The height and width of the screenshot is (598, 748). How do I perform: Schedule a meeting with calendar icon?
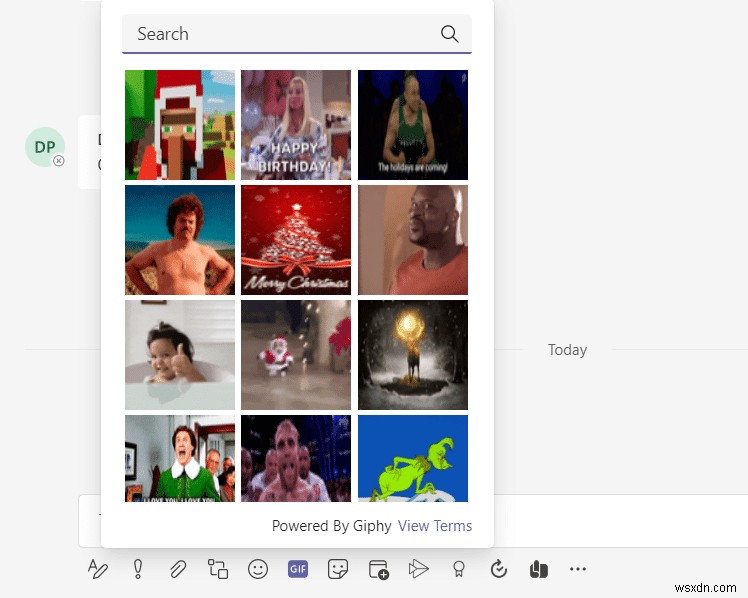[x=379, y=569]
